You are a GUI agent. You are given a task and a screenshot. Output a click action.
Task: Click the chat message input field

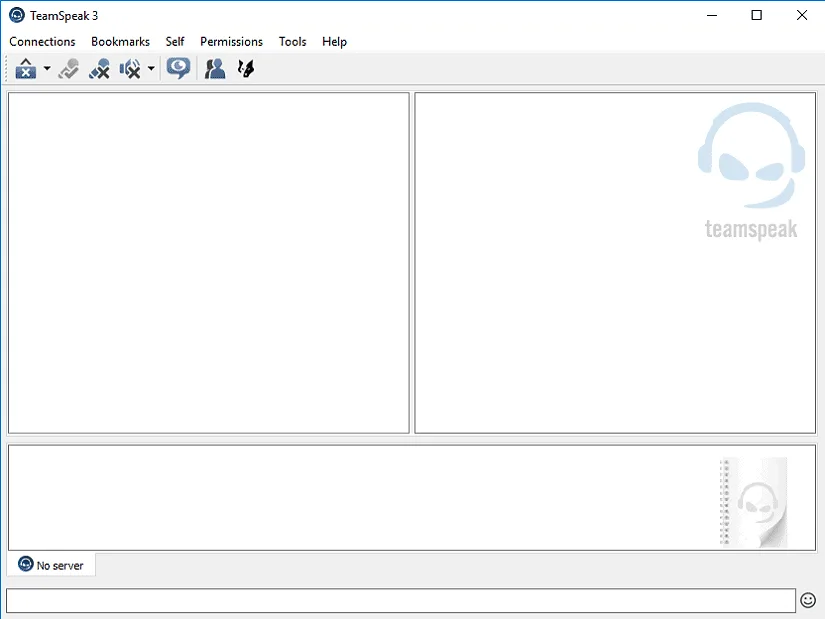[400, 601]
